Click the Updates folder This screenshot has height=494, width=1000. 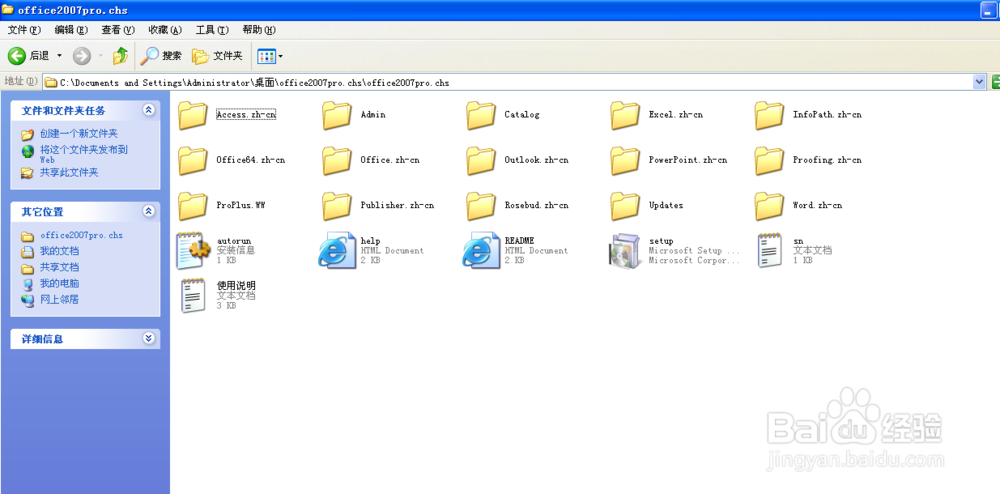tap(647, 205)
